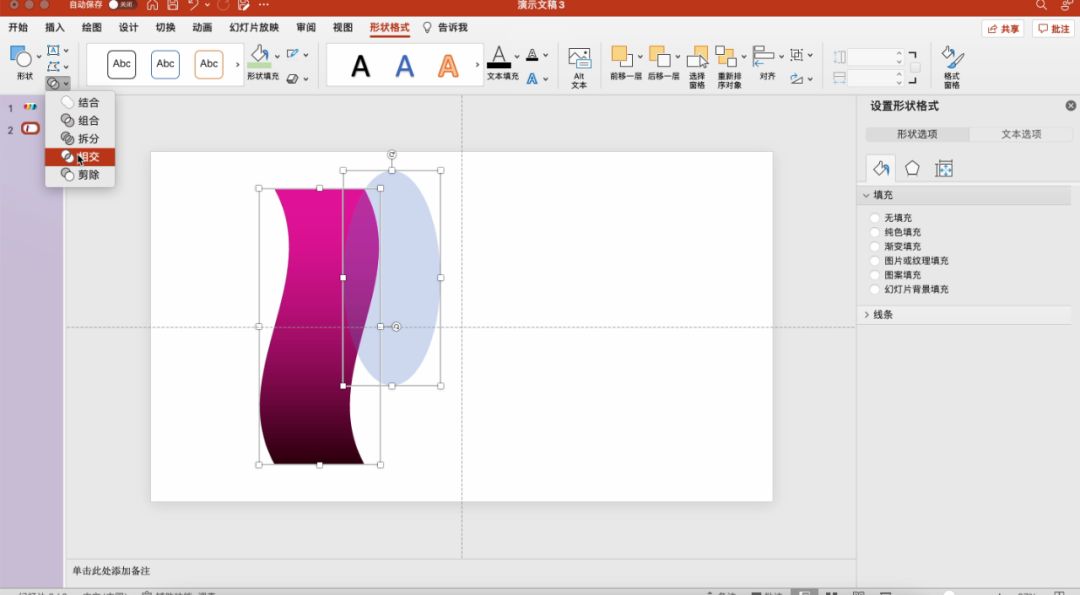Select the No Fill (无填充) radio button
This screenshot has width=1080, height=595.
(875, 218)
